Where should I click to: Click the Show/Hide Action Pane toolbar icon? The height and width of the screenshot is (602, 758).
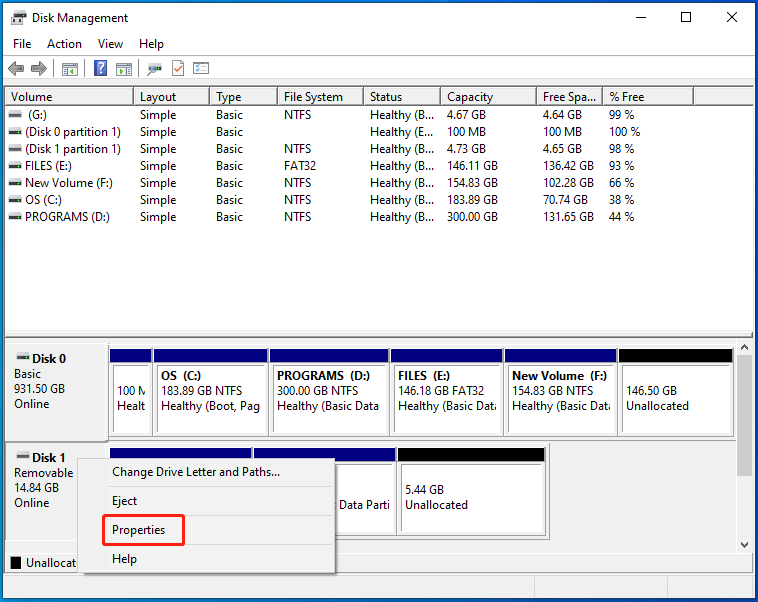coord(124,69)
